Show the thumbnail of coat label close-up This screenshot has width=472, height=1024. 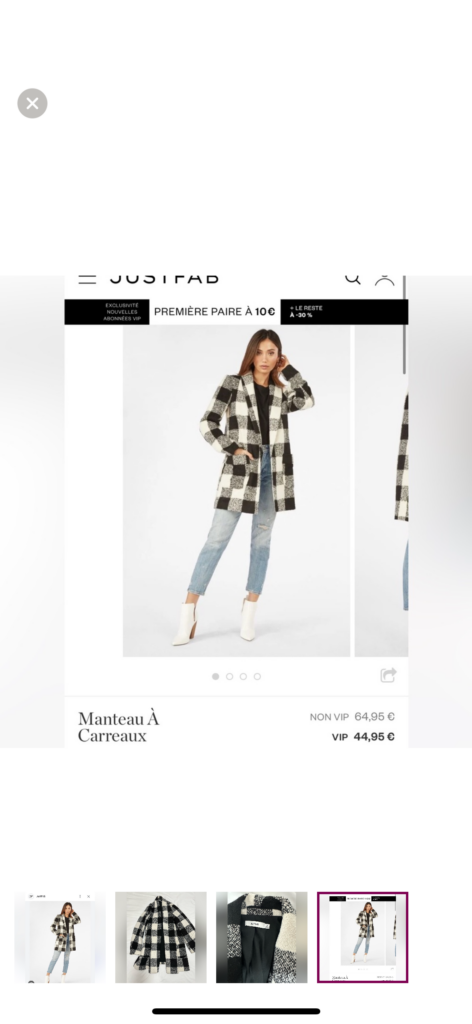coord(262,937)
